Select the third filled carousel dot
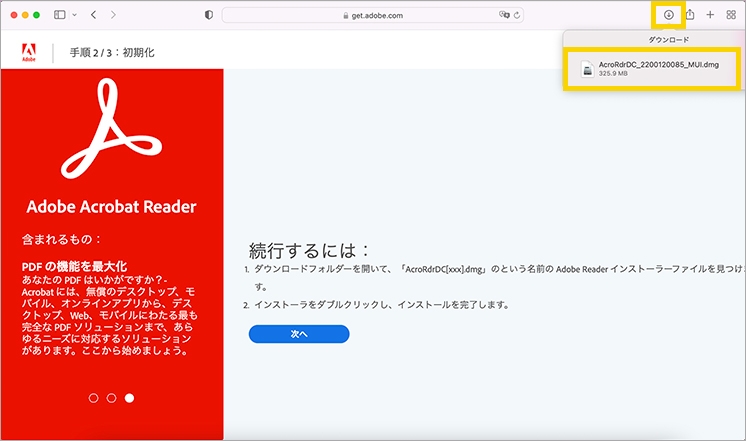Screen dimensions: 746x441 click(x=129, y=398)
